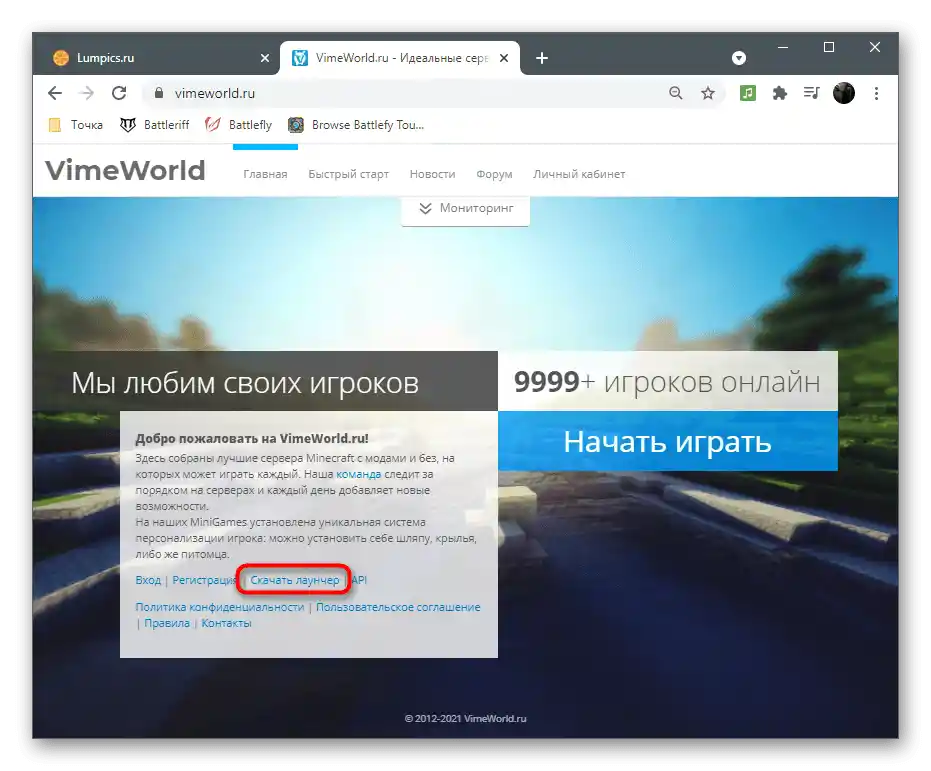The image size is (931, 771).
Task: Close the Lumpics.ru tab
Action: [265, 58]
